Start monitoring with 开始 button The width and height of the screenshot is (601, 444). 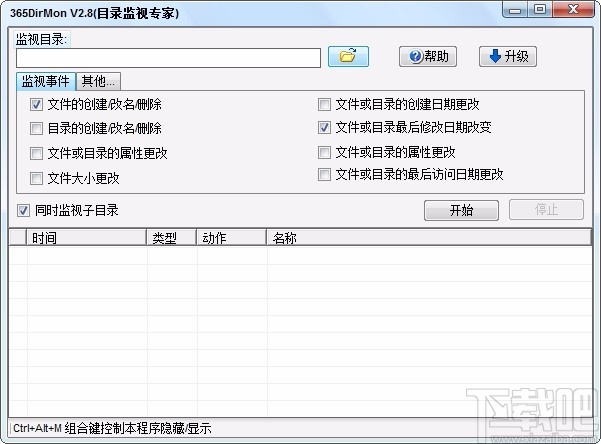(x=461, y=210)
